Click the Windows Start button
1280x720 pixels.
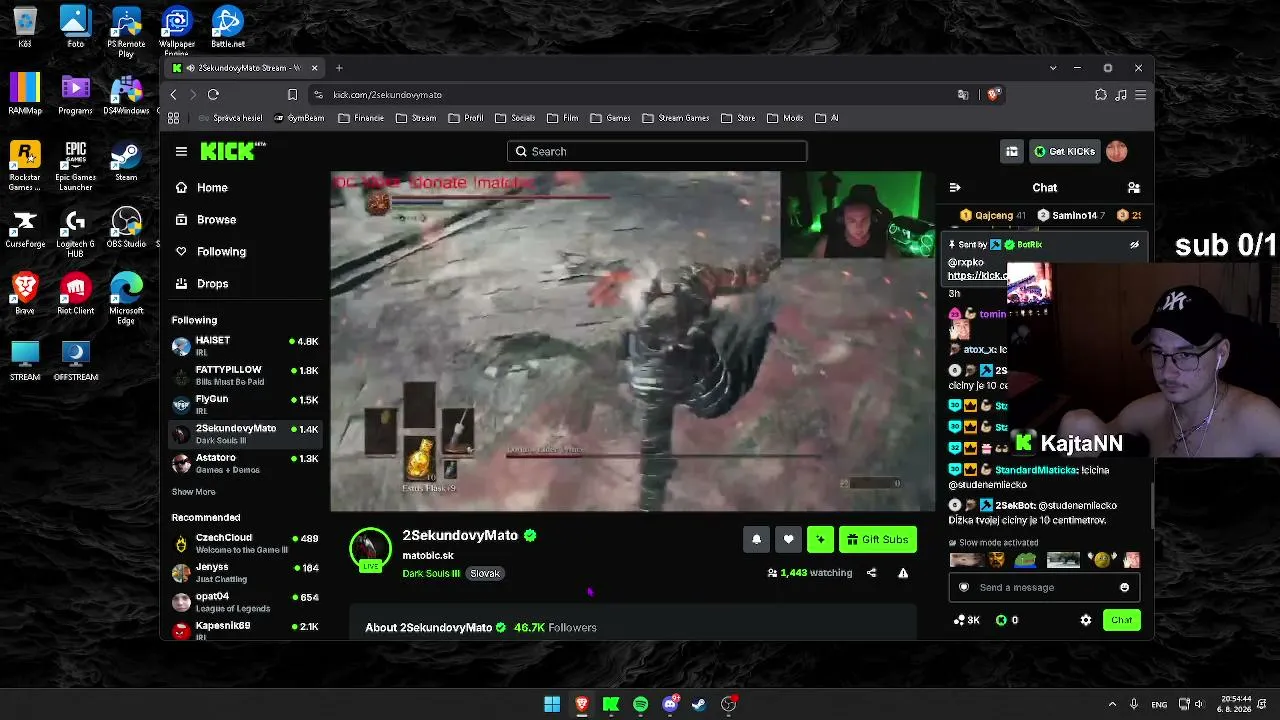click(552, 704)
